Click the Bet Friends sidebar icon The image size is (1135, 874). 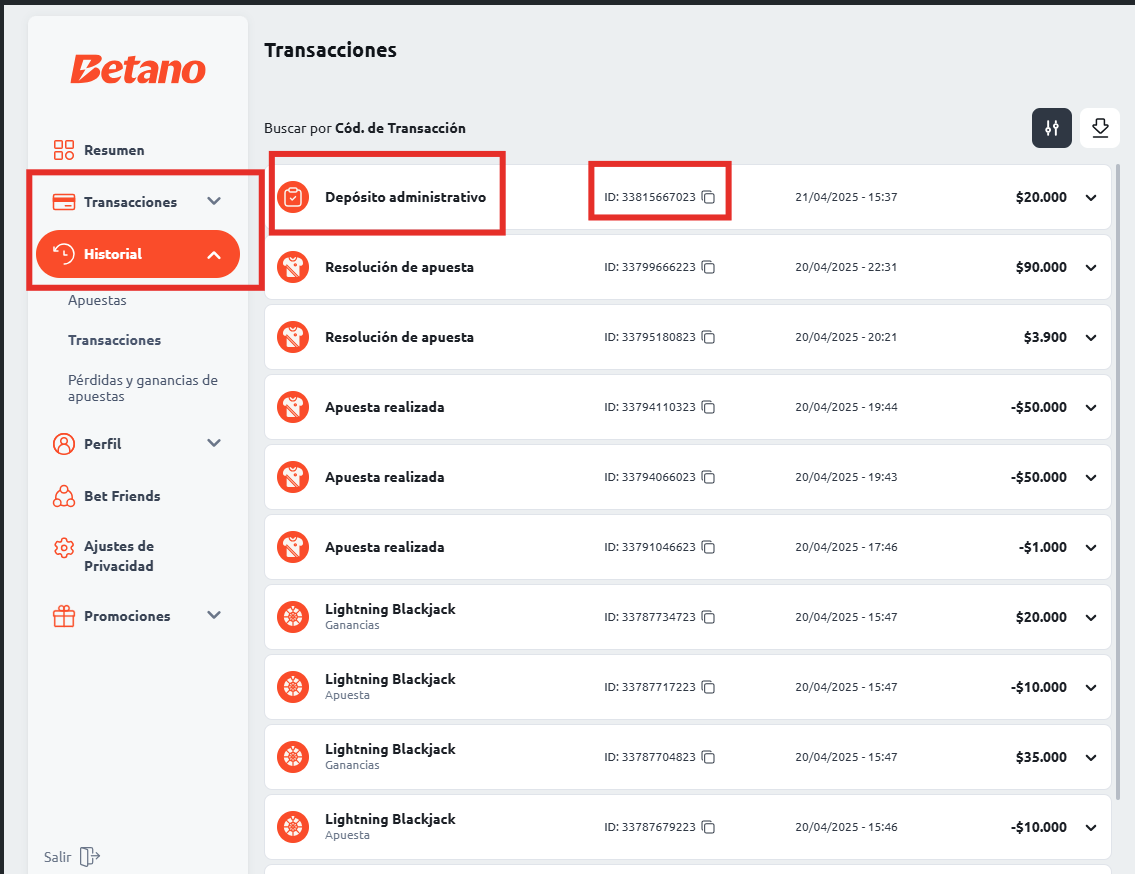(x=64, y=496)
